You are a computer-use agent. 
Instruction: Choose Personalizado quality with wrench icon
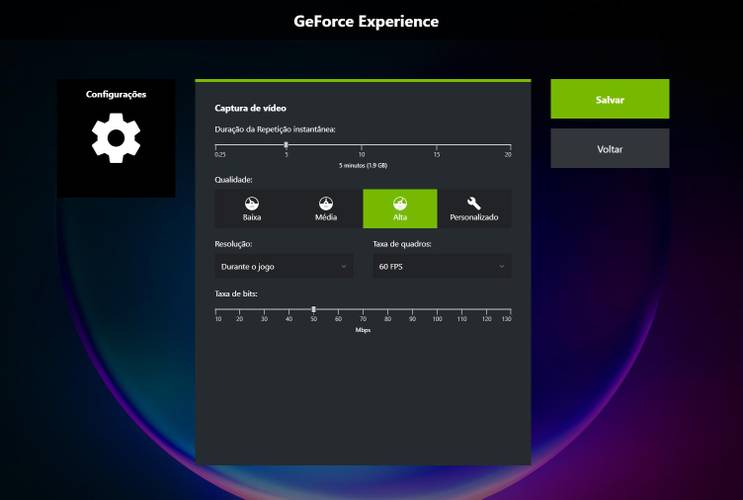474,209
